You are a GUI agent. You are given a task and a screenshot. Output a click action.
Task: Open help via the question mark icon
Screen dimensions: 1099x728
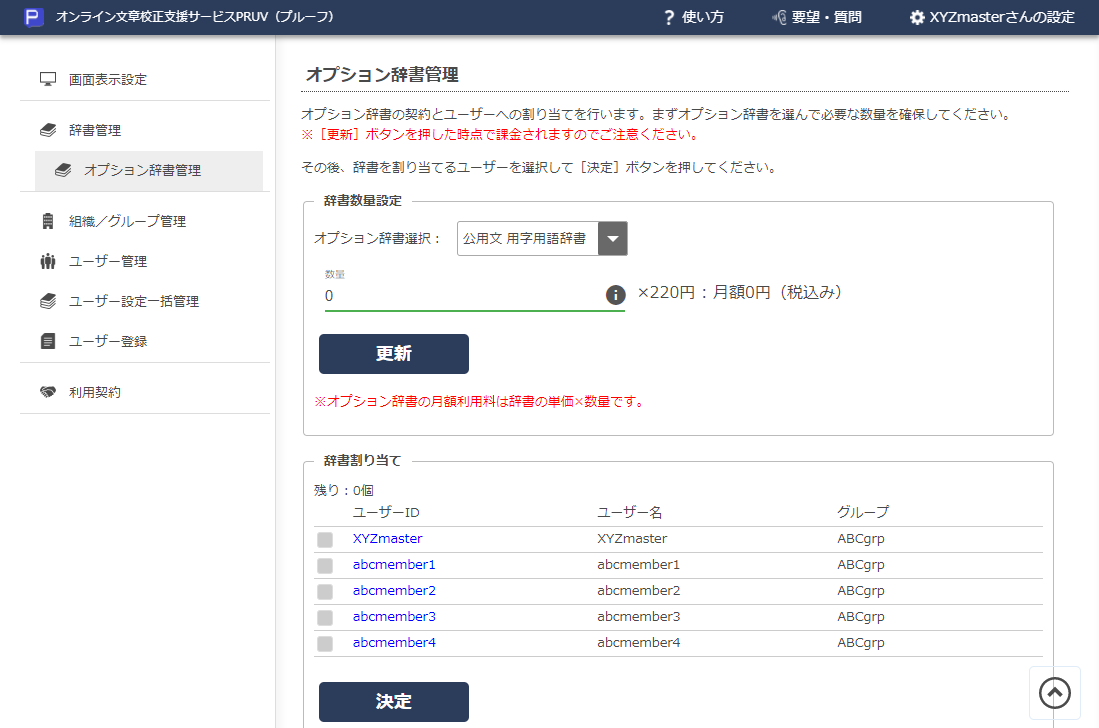(668, 17)
